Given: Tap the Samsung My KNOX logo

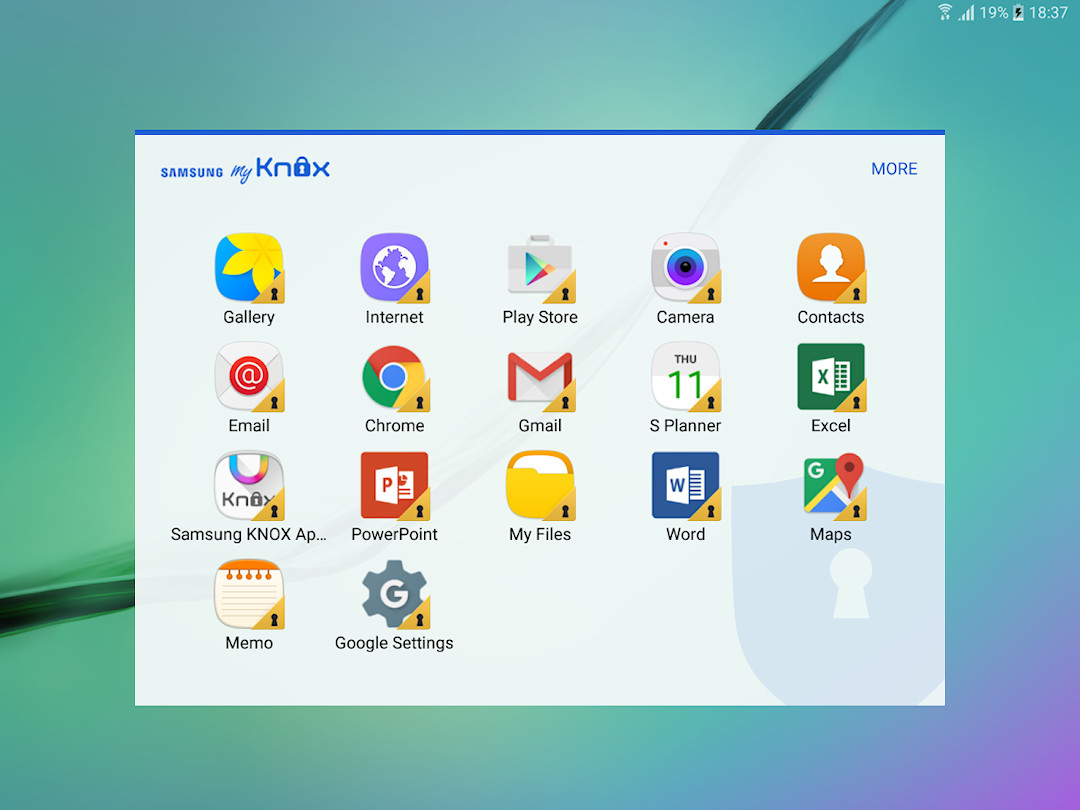Looking at the screenshot, I should tap(245, 169).
